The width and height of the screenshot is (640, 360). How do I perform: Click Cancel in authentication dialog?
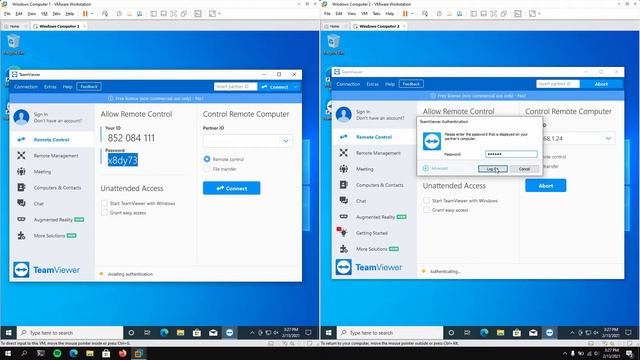pyautogui.click(x=524, y=169)
